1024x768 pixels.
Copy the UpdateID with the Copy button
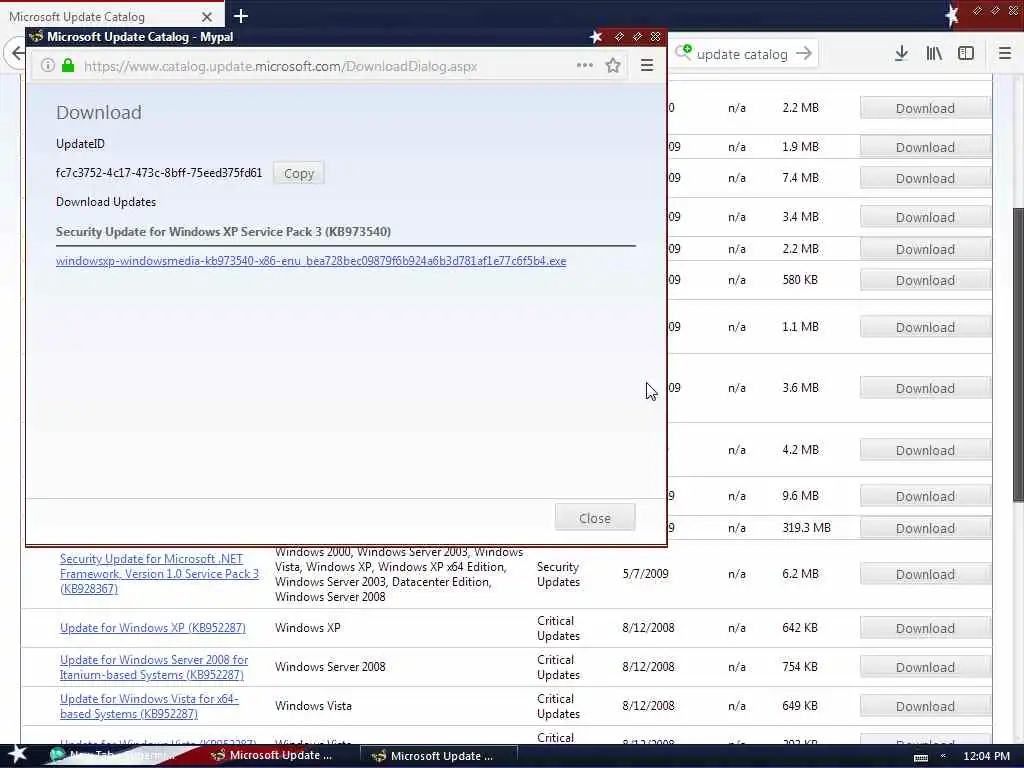pos(298,173)
